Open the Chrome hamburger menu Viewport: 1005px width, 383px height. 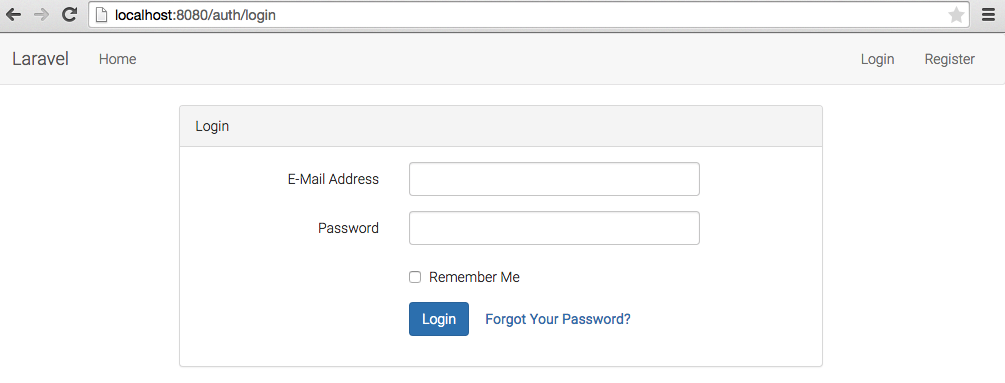(x=988, y=15)
